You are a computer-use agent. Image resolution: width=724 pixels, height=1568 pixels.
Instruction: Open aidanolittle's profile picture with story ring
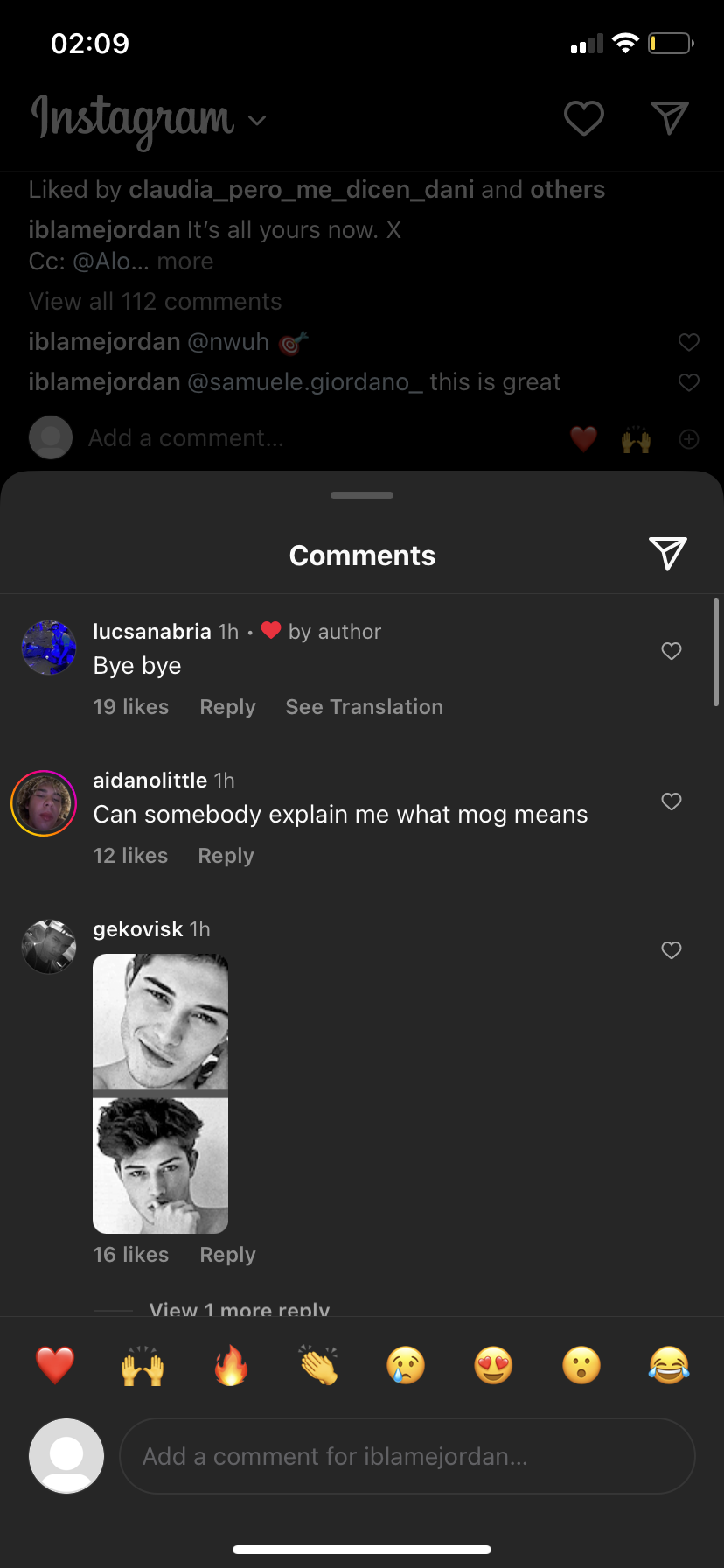[x=44, y=803]
